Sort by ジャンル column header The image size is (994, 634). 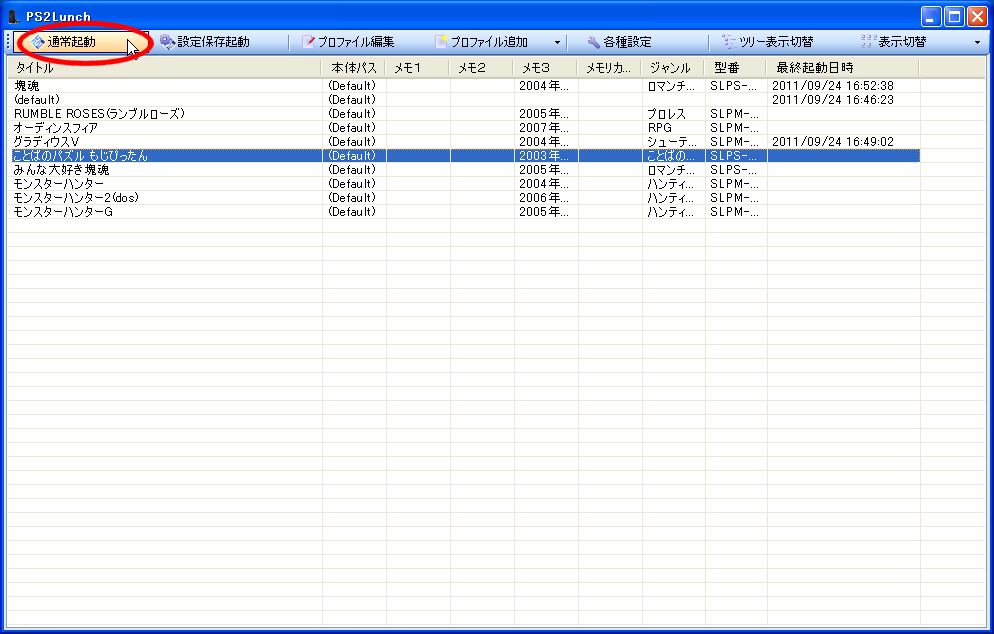[673, 68]
